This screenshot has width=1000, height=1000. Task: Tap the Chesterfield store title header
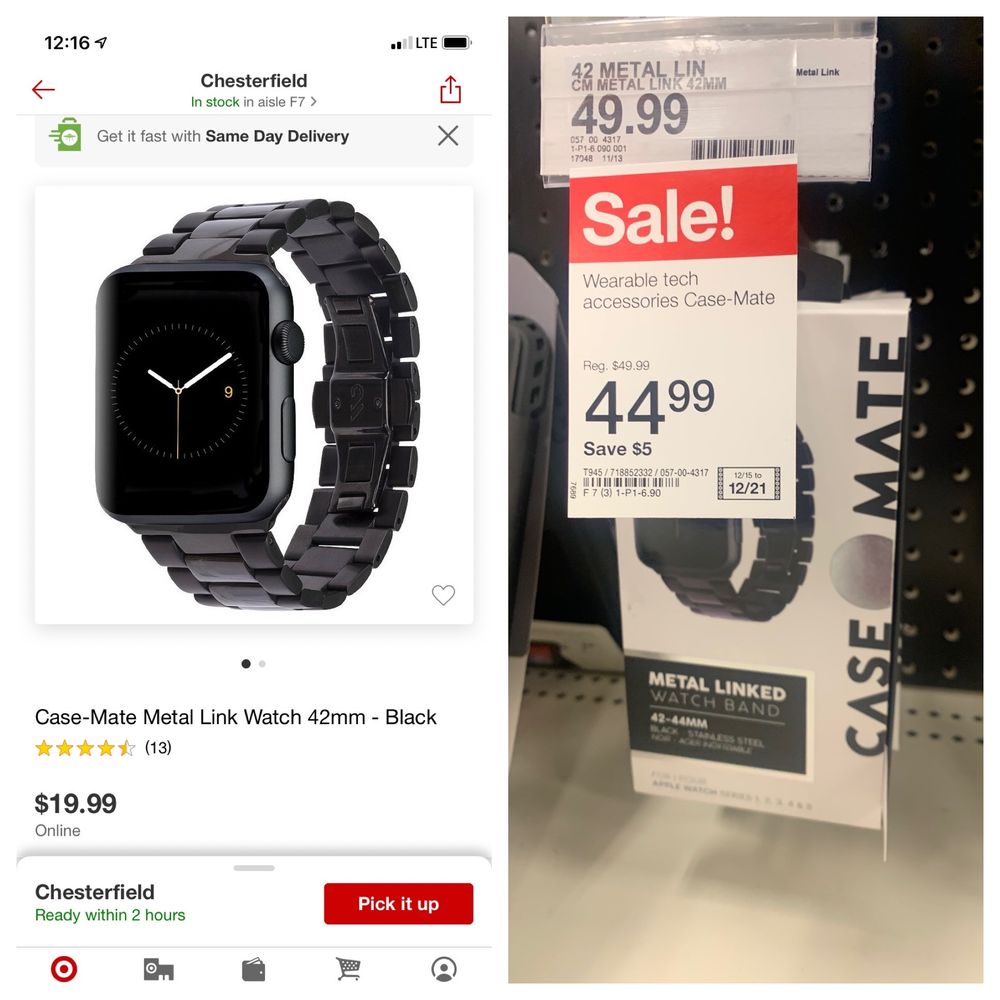[x=254, y=81]
